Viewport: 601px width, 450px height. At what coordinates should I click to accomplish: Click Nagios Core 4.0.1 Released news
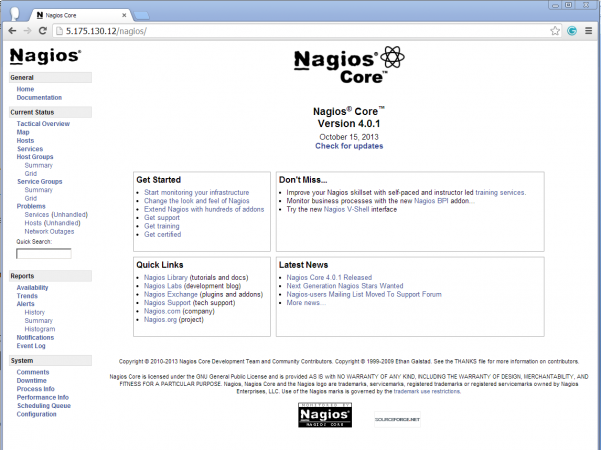coord(329,278)
